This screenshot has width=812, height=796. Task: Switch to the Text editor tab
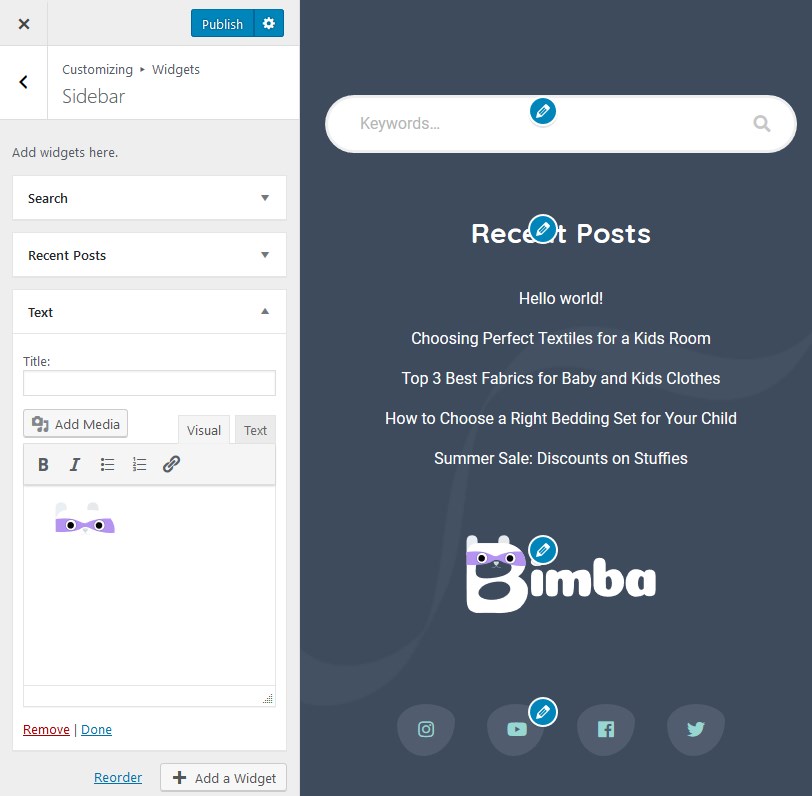[255, 430]
